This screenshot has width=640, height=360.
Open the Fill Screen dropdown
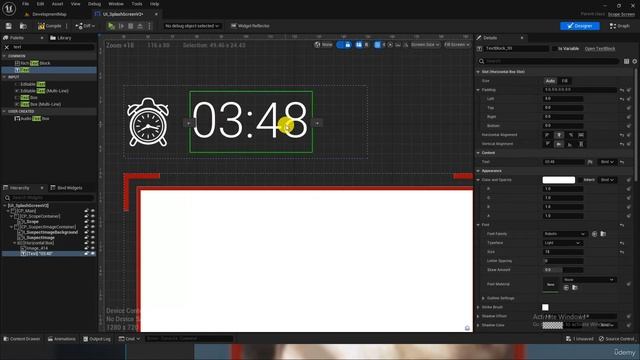[x=456, y=45]
